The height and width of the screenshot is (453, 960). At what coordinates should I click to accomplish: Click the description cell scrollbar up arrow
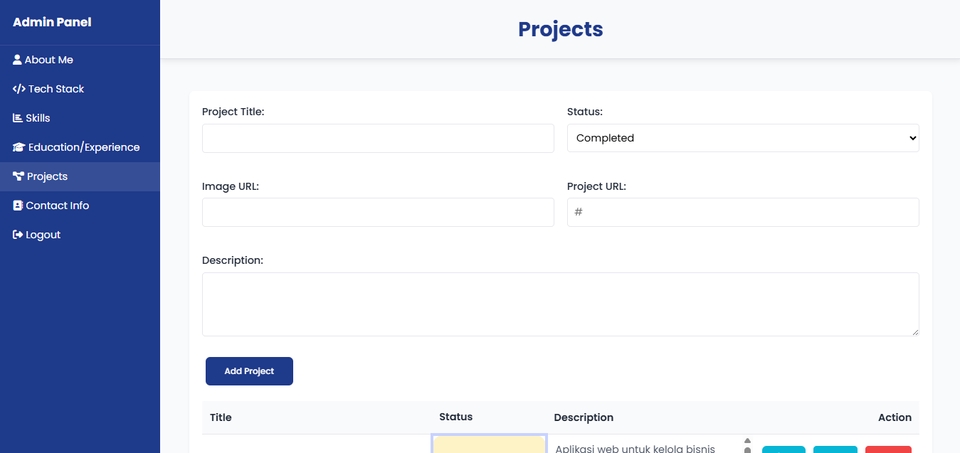pyautogui.click(x=748, y=440)
